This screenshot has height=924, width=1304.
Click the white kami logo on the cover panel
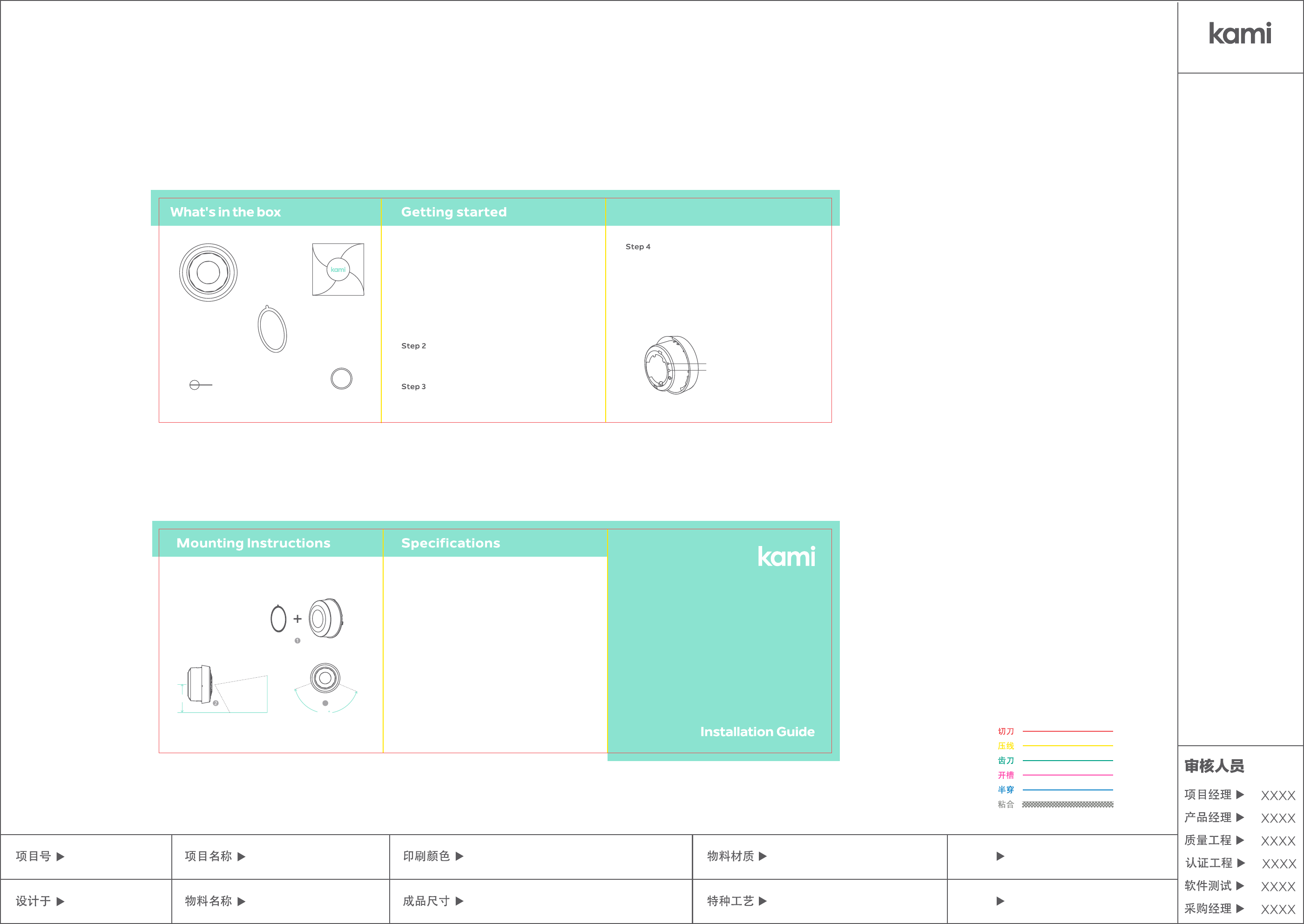pyautogui.click(x=786, y=556)
